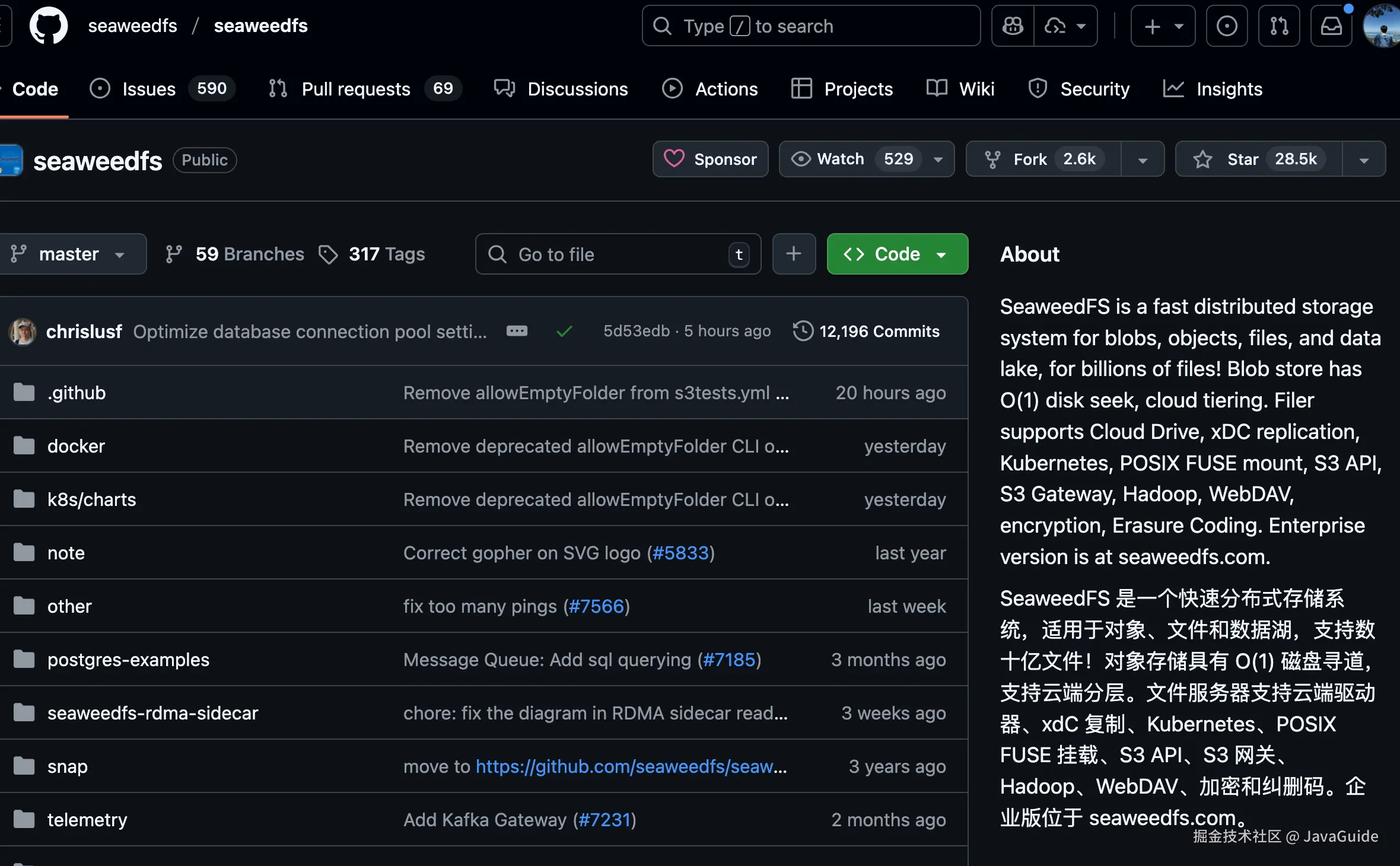Click the add file plus button

pyautogui.click(x=794, y=254)
